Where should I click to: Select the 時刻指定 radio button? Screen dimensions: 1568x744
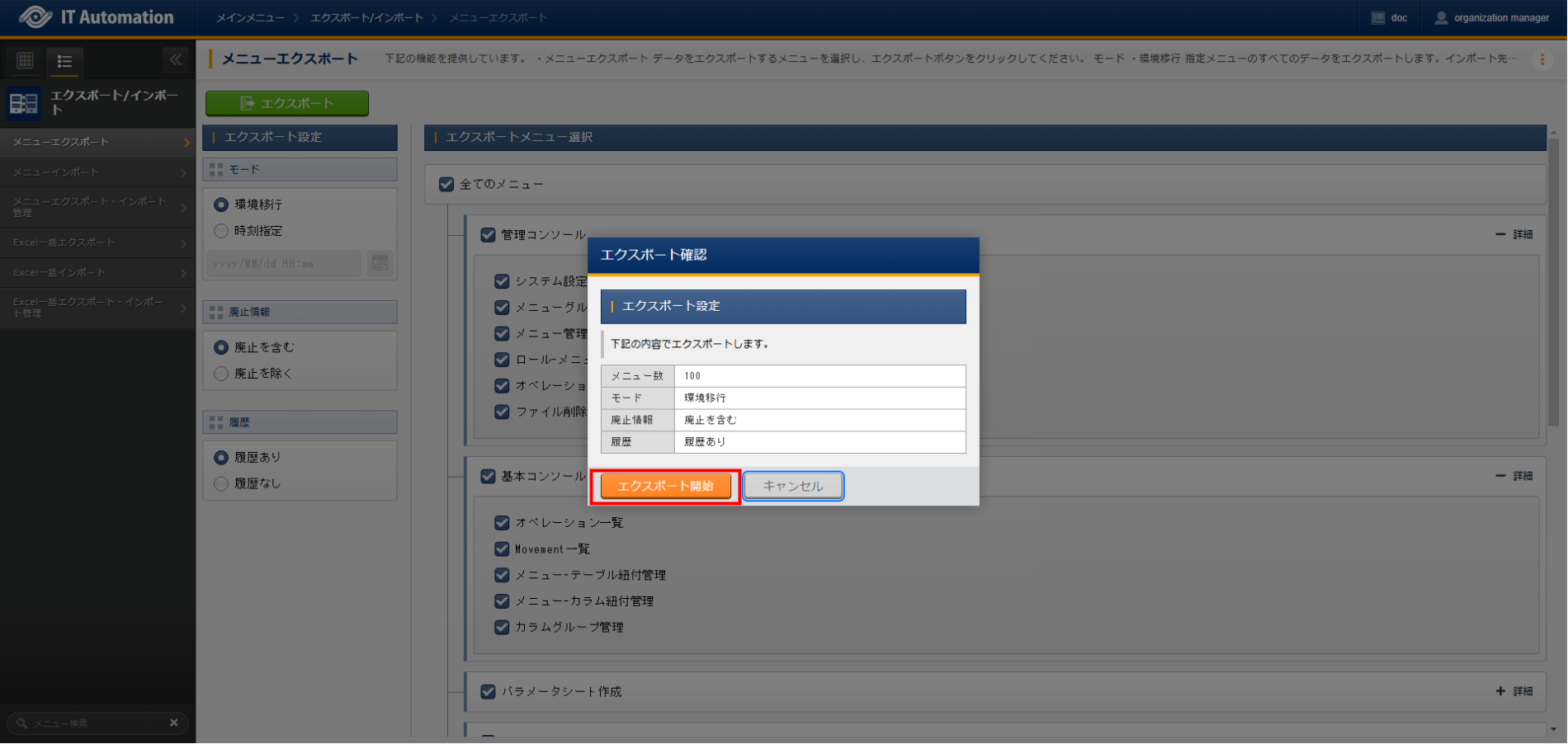point(221,231)
